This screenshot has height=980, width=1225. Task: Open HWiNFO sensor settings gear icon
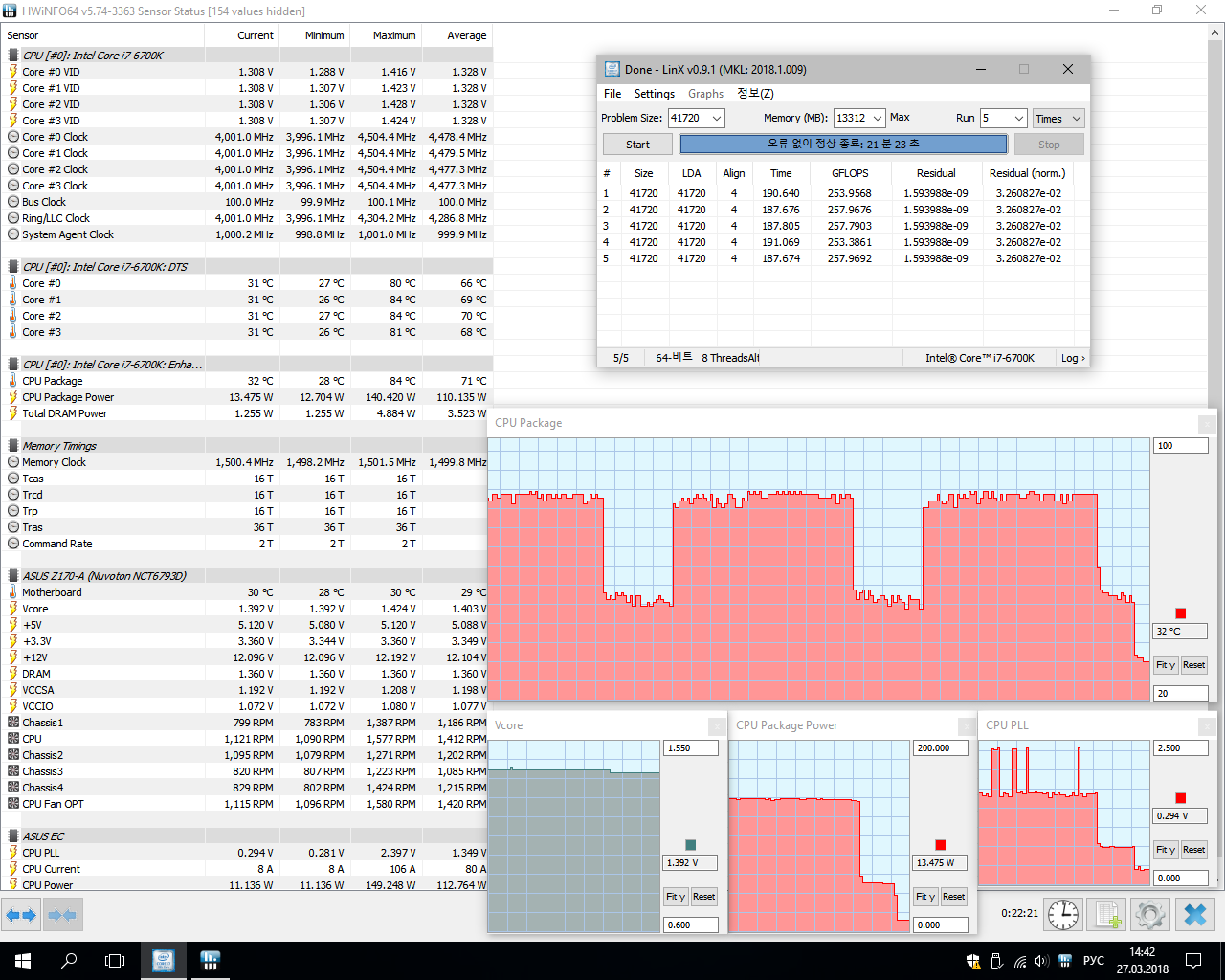[1150, 914]
